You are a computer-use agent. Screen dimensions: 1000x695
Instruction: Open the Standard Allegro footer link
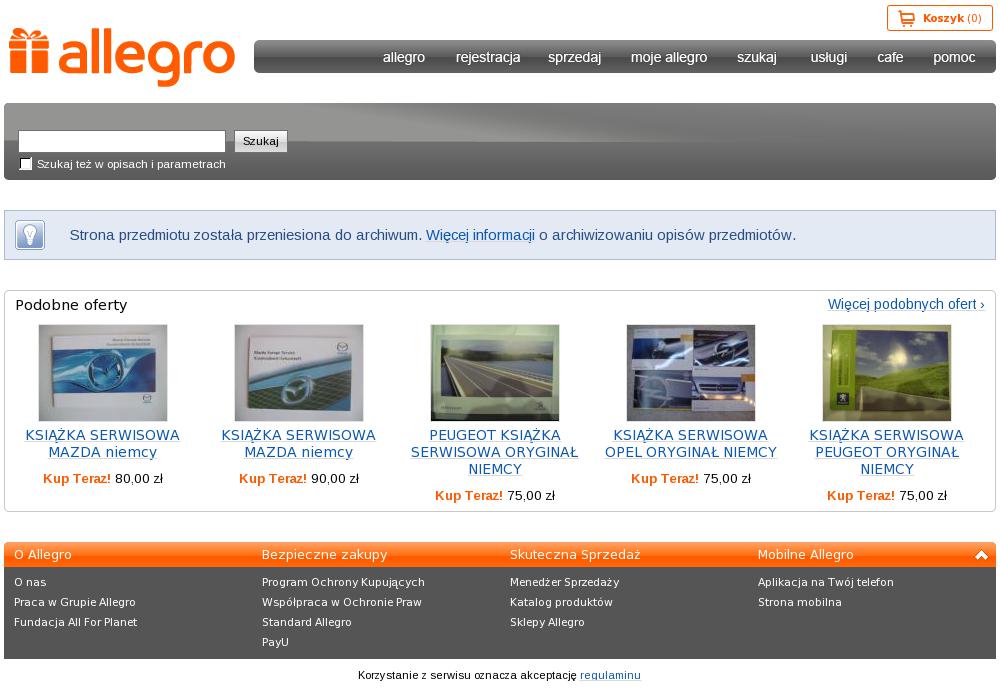click(x=307, y=622)
